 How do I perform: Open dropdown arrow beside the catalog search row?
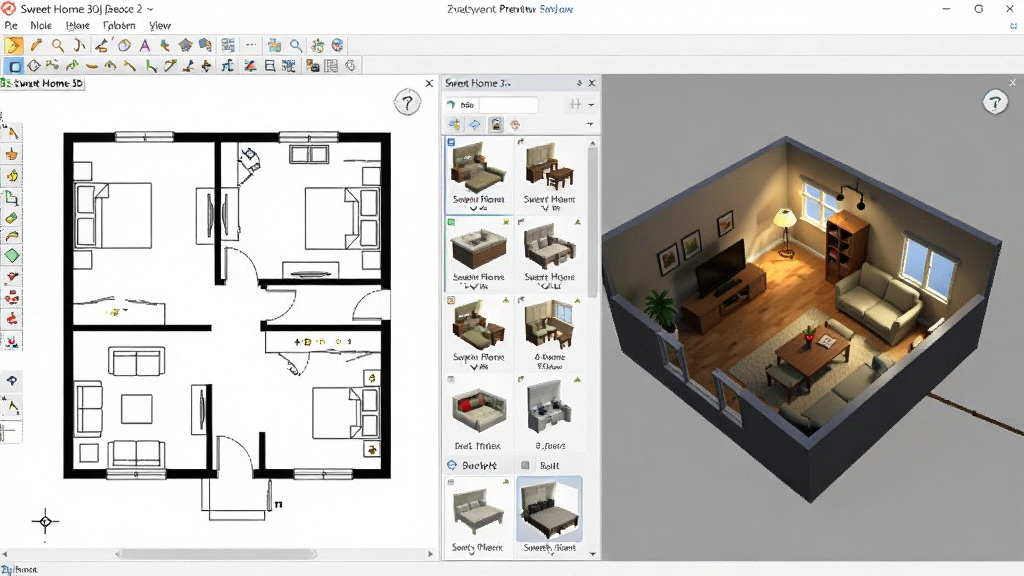click(591, 104)
